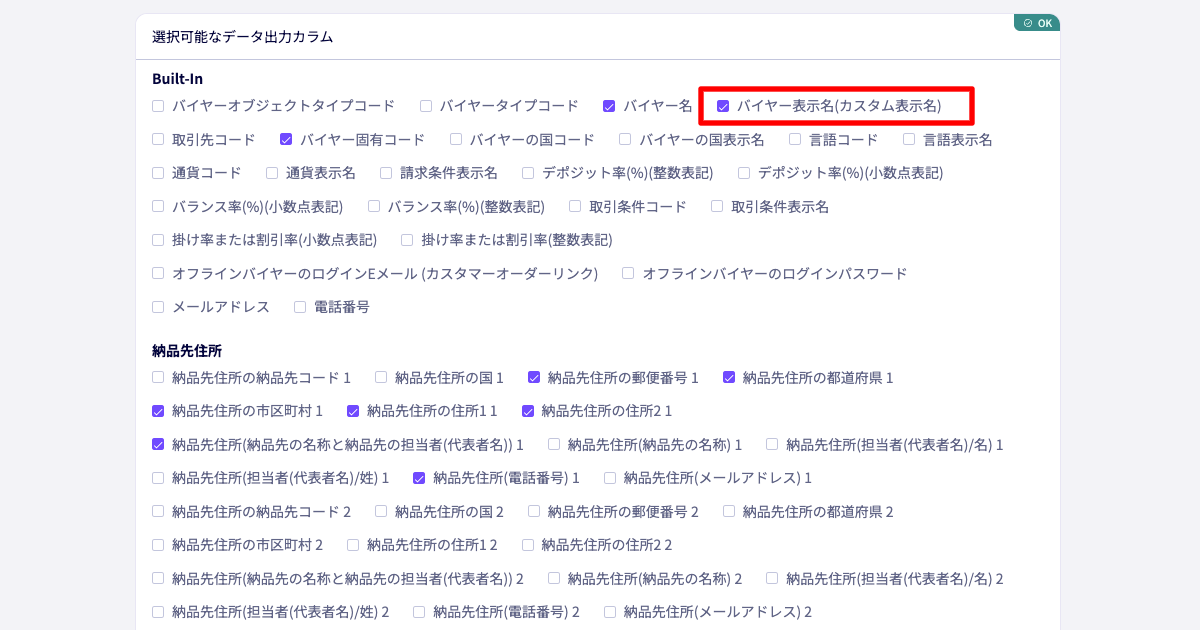This screenshot has width=1200, height=630.
Task: Check 納品先住所の納品先コード 1 checkbox
Action: click(x=158, y=377)
